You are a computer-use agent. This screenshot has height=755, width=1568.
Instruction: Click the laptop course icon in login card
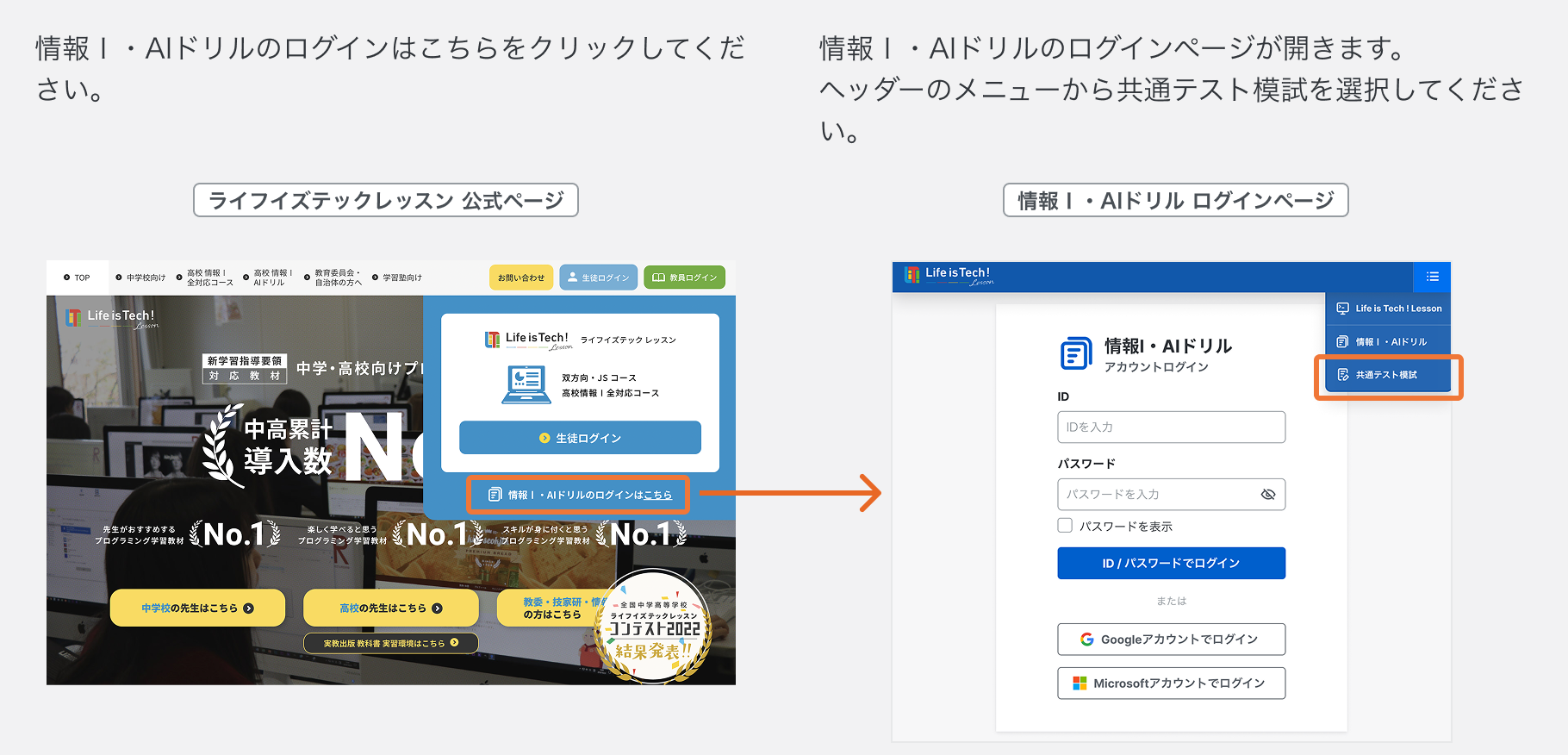coord(526,385)
